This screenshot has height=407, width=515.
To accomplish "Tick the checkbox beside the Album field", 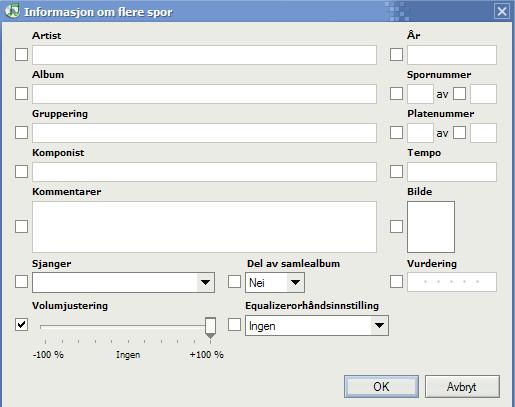I will click(21, 93).
